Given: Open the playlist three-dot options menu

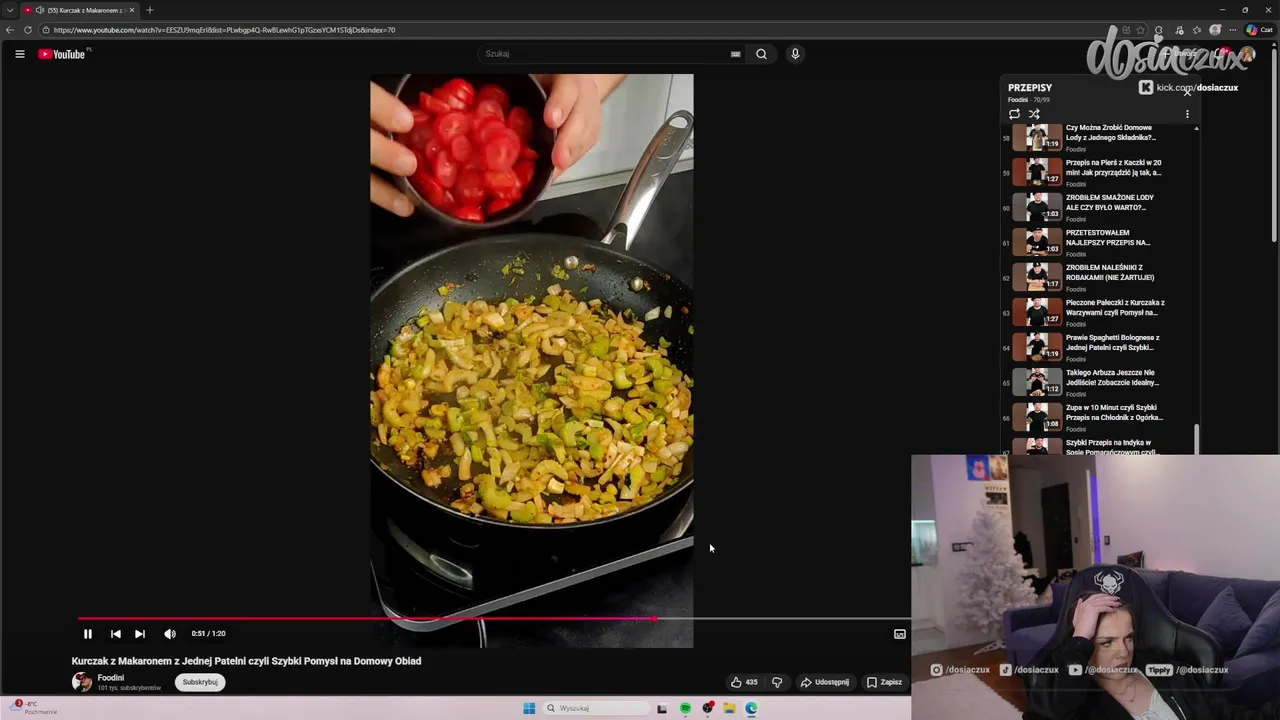Looking at the screenshot, I should [x=1187, y=114].
